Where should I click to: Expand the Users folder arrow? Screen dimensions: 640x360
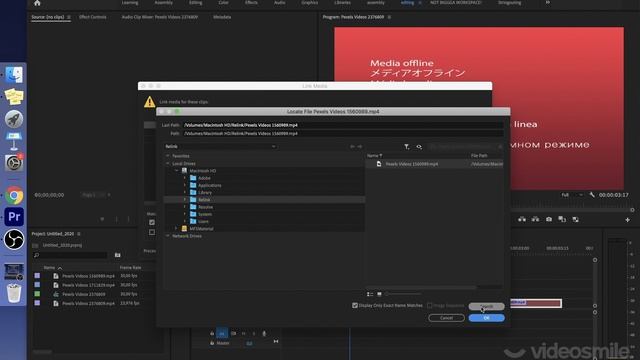(x=184, y=221)
